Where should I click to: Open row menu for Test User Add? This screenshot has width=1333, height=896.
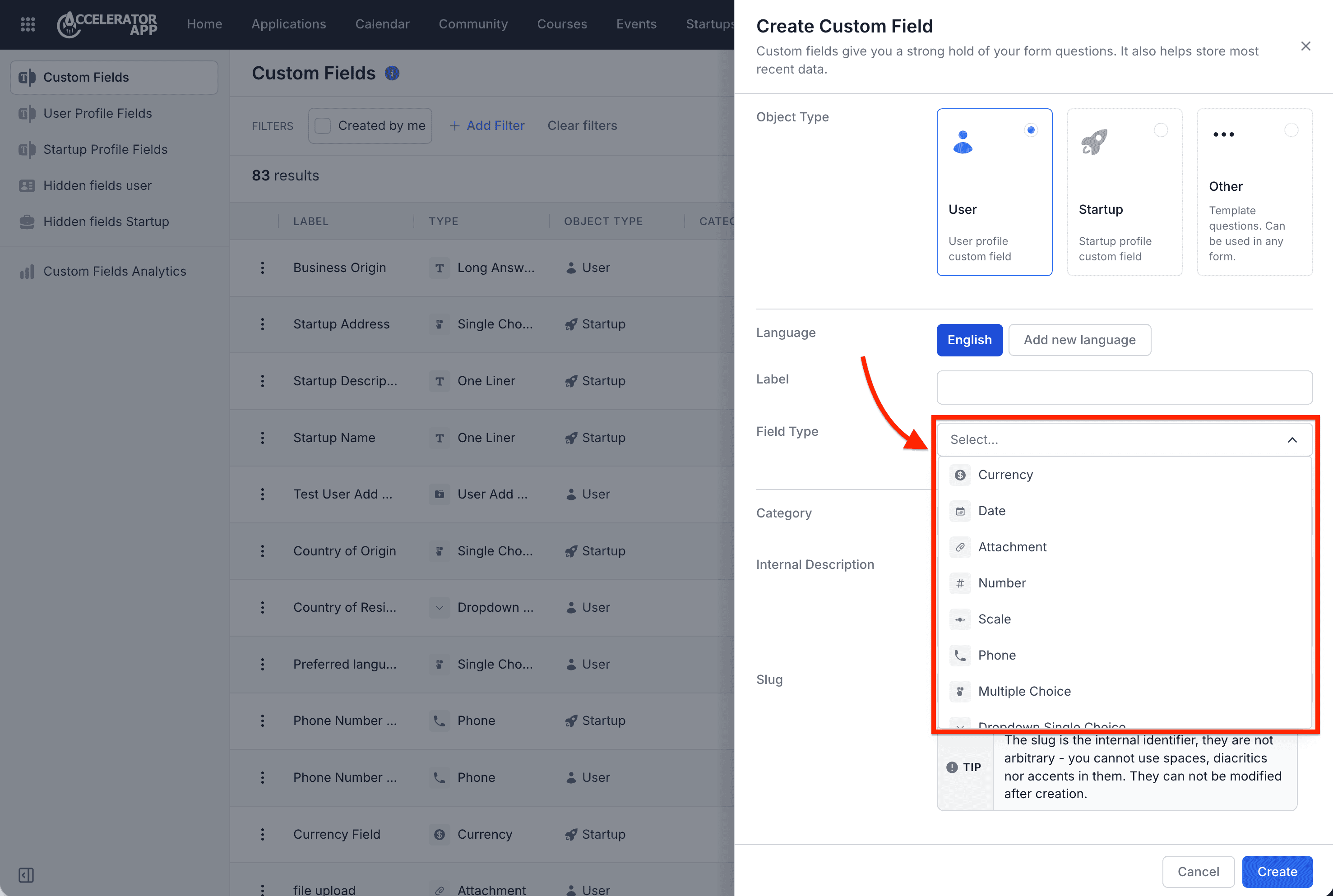tap(262, 494)
